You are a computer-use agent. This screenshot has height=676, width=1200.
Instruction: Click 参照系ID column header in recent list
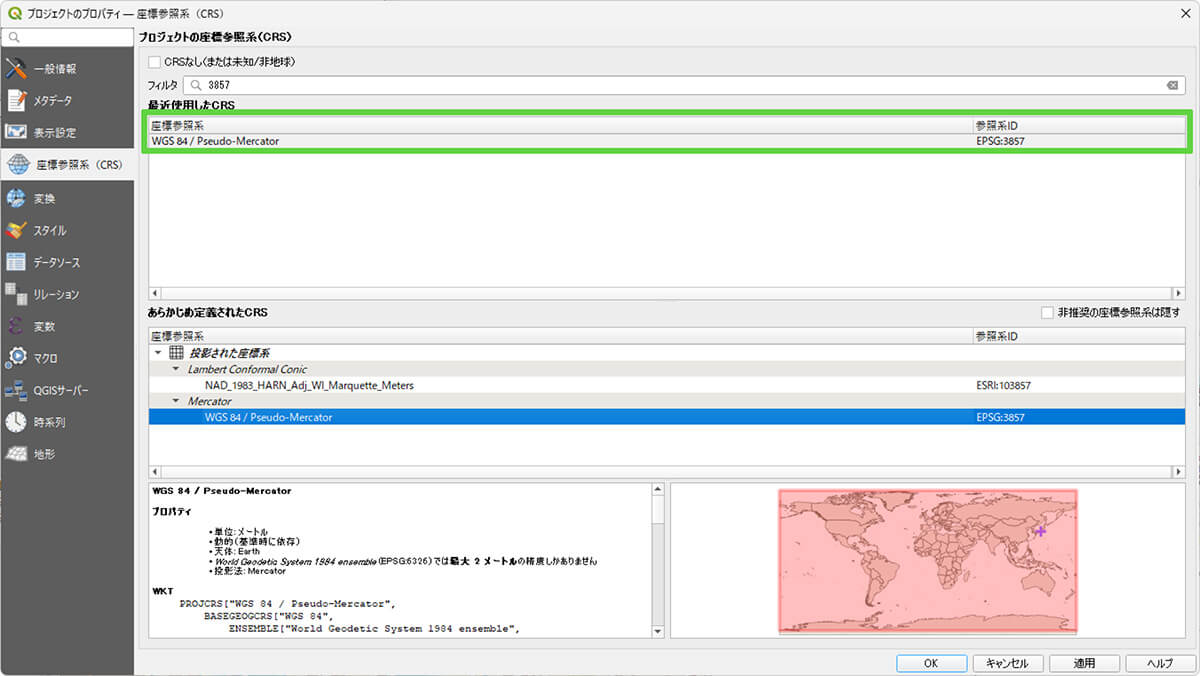pos(1079,126)
